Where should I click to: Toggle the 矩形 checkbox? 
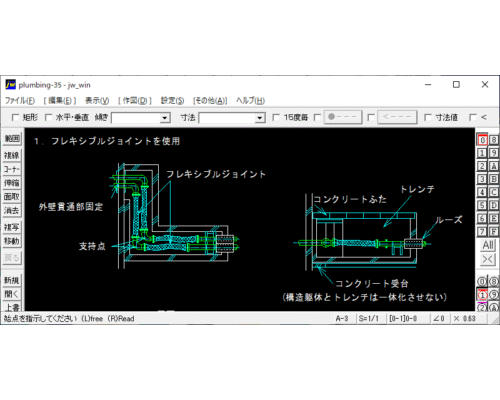click(x=15, y=117)
